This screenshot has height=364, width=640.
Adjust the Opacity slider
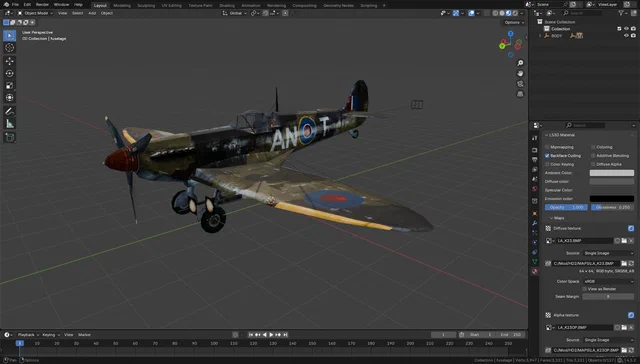(x=566, y=207)
